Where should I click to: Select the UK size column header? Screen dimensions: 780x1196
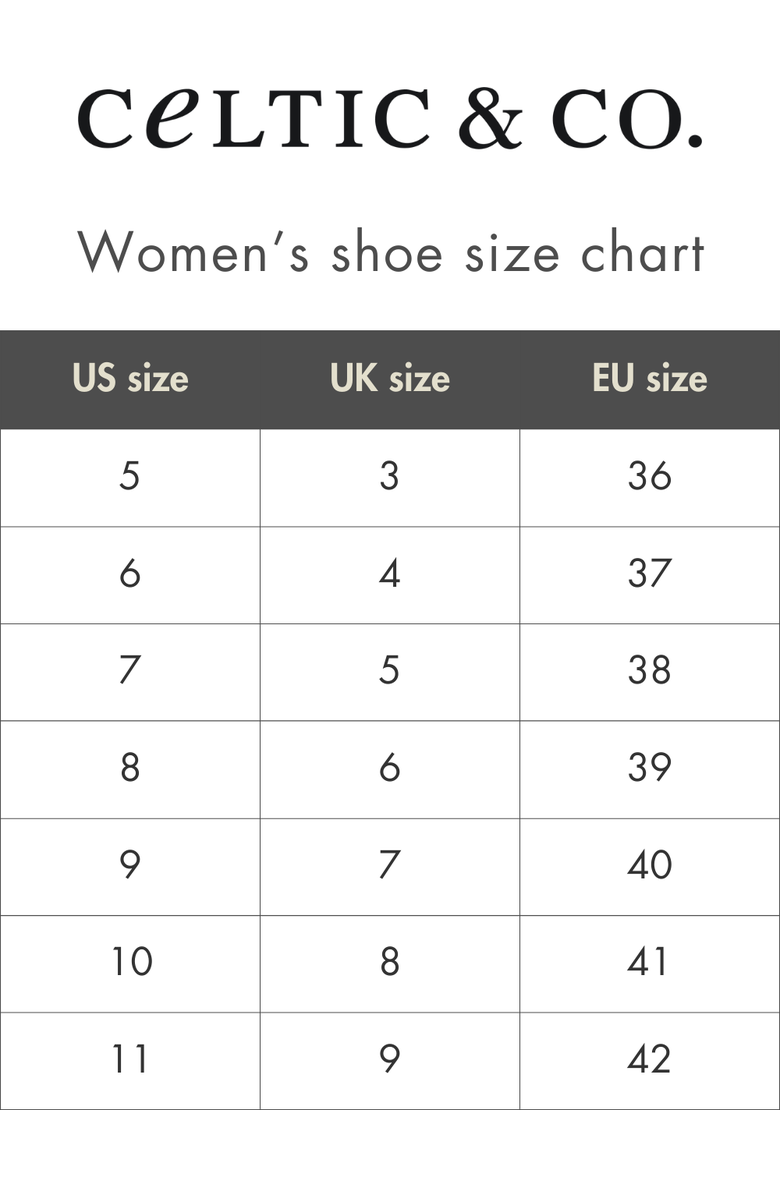[x=390, y=378]
